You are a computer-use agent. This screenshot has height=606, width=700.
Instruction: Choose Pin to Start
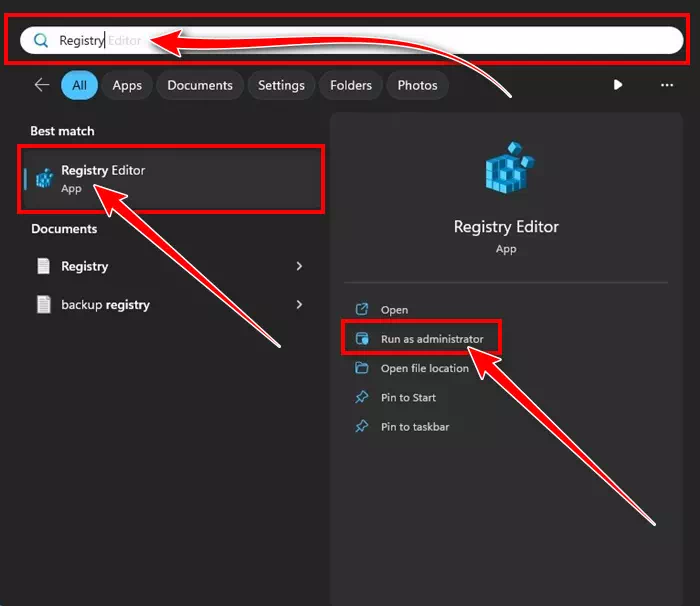(x=408, y=397)
